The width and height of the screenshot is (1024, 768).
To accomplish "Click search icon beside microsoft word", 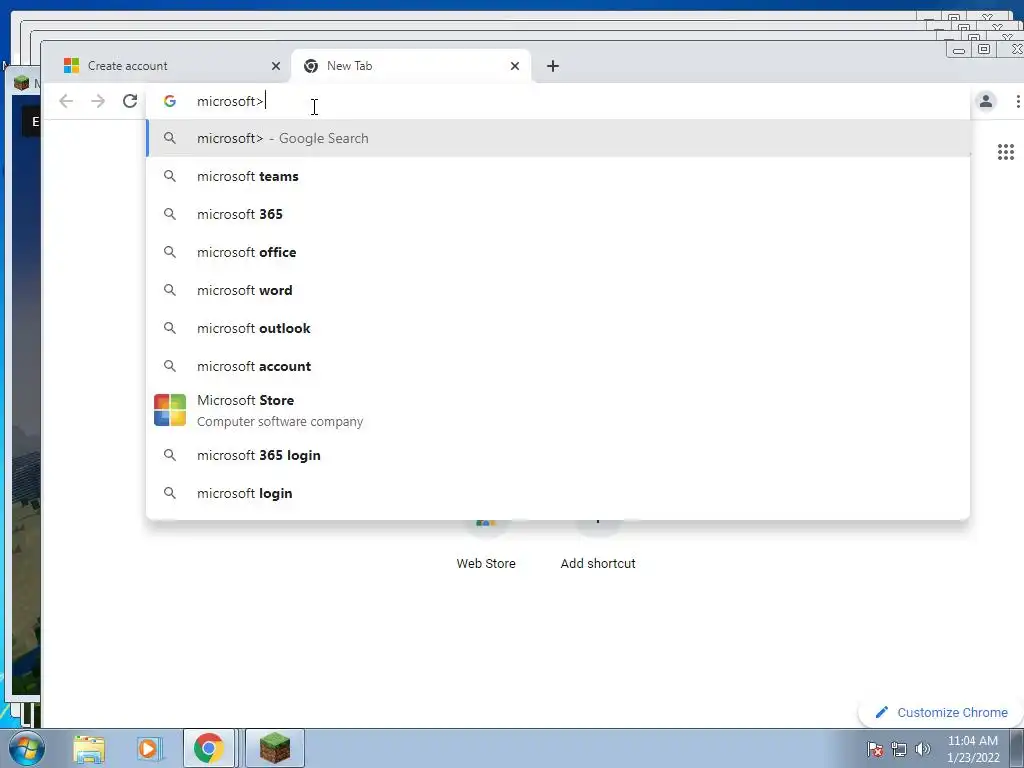I will pos(170,290).
